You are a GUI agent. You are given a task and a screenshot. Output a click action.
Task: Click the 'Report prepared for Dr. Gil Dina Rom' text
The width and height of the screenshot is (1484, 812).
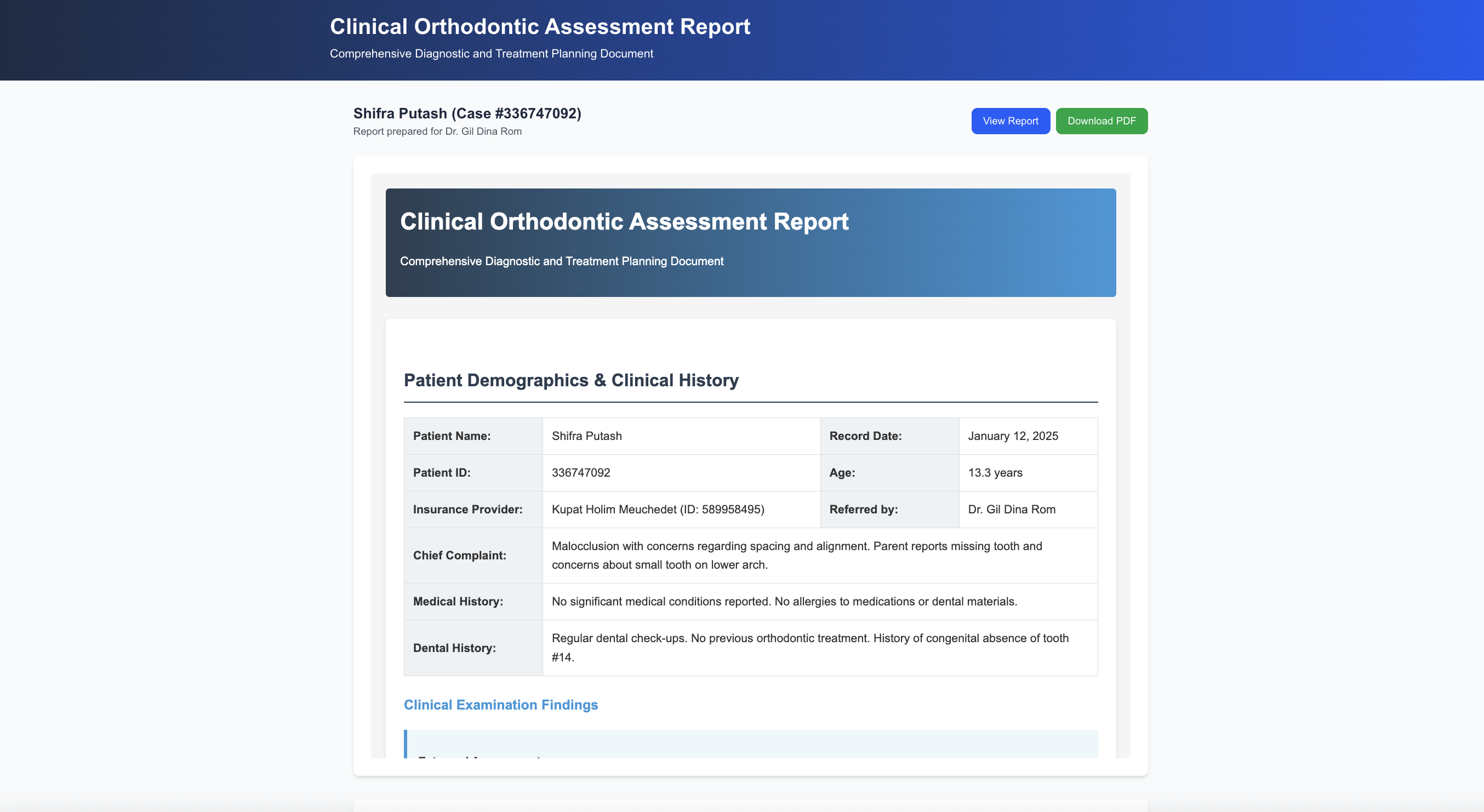click(437, 131)
